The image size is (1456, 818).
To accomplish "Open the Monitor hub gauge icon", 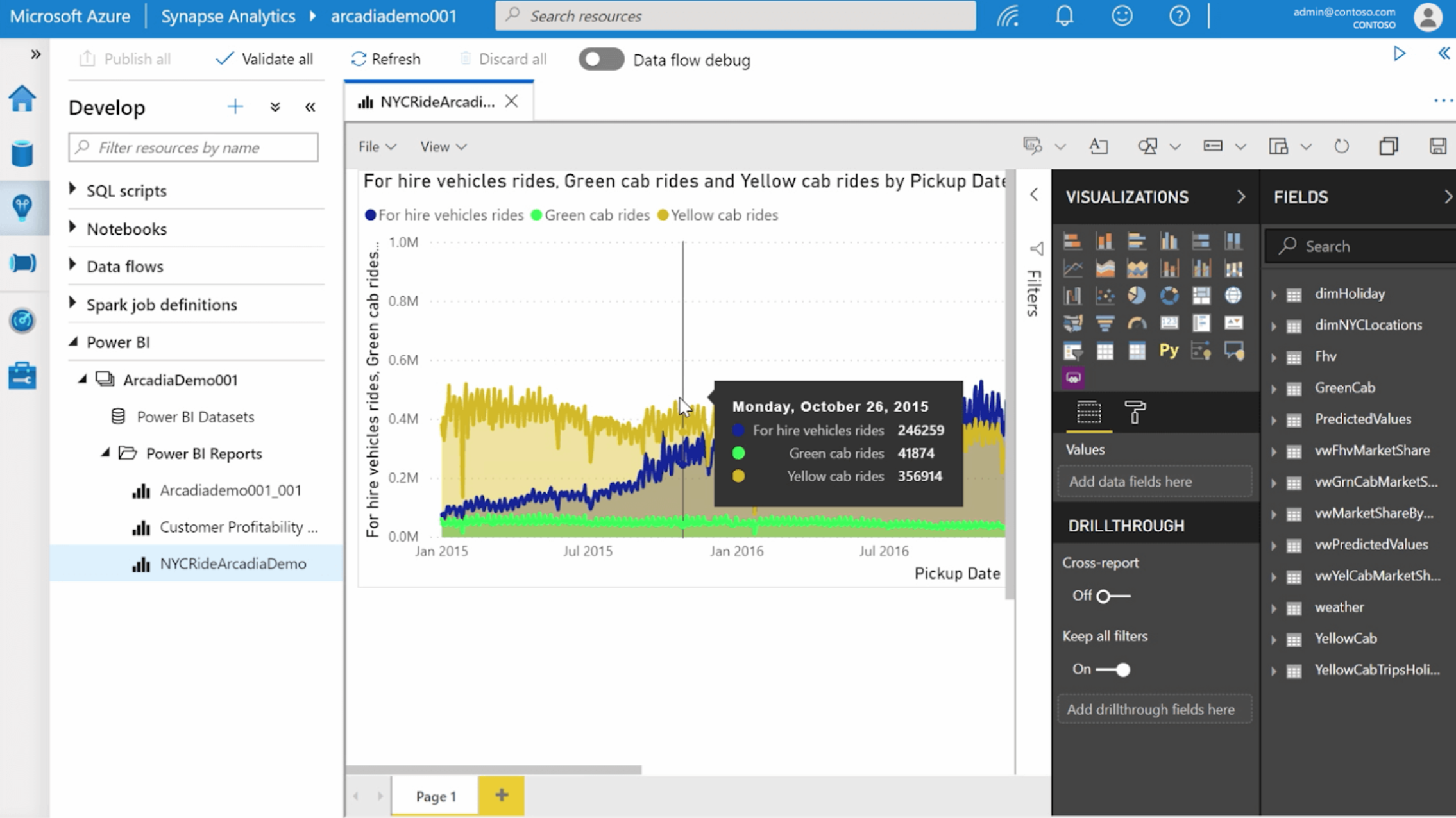I will point(22,321).
